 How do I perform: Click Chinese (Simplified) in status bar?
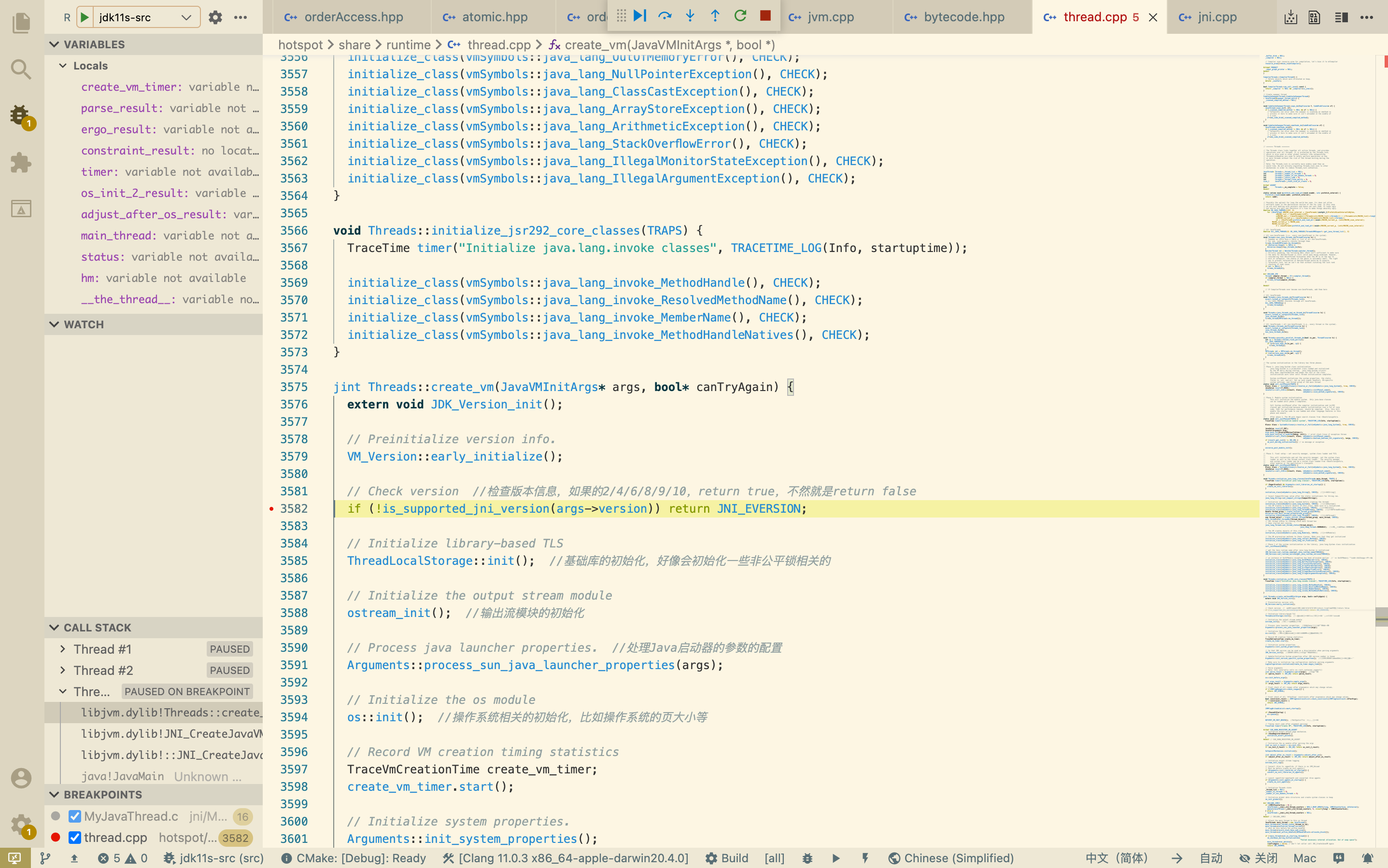coord(951,858)
